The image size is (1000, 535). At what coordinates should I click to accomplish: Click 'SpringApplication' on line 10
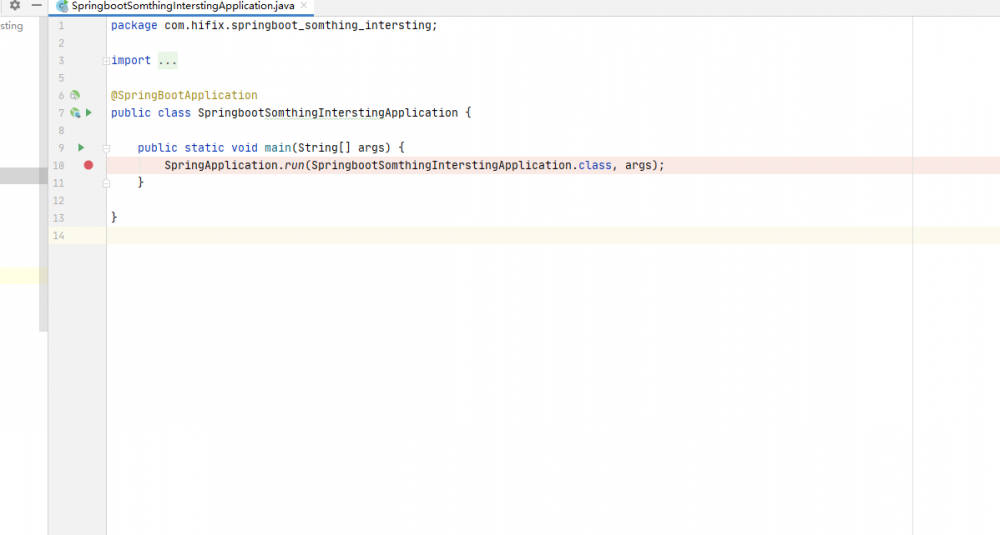point(221,166)
